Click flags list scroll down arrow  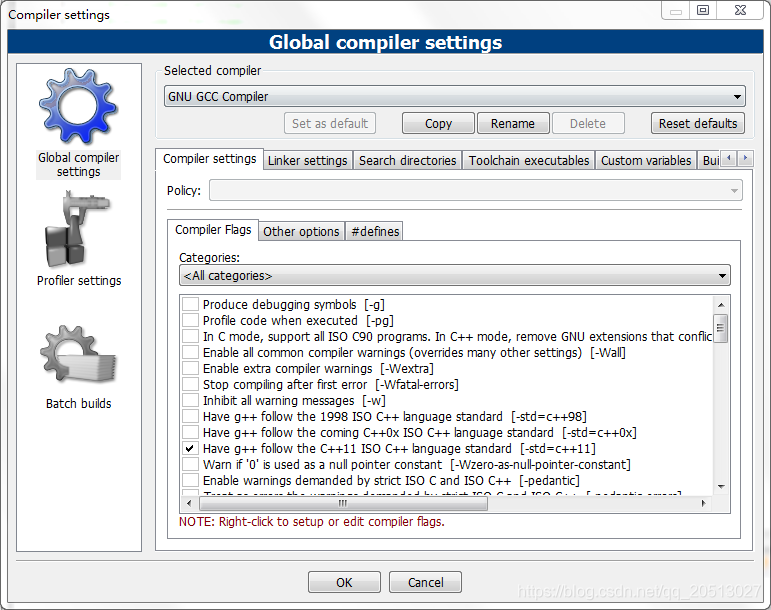tap(721, 487)
